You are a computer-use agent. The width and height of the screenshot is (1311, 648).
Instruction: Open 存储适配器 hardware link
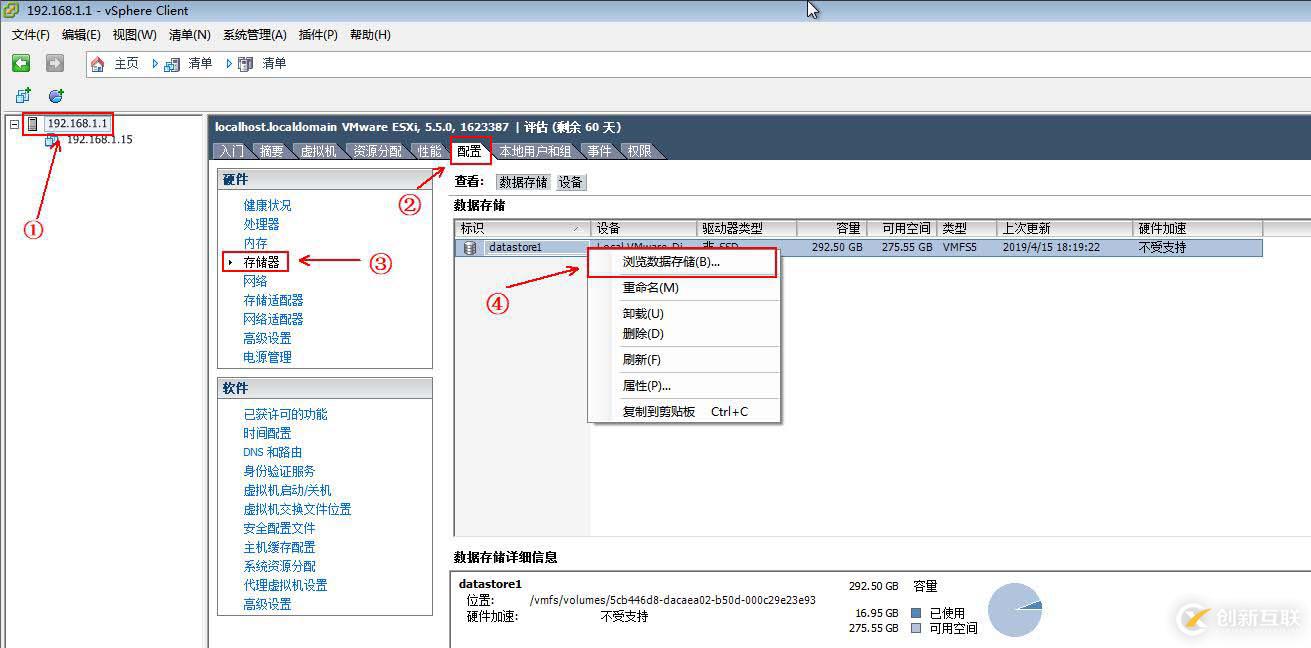tap(273, 300)
